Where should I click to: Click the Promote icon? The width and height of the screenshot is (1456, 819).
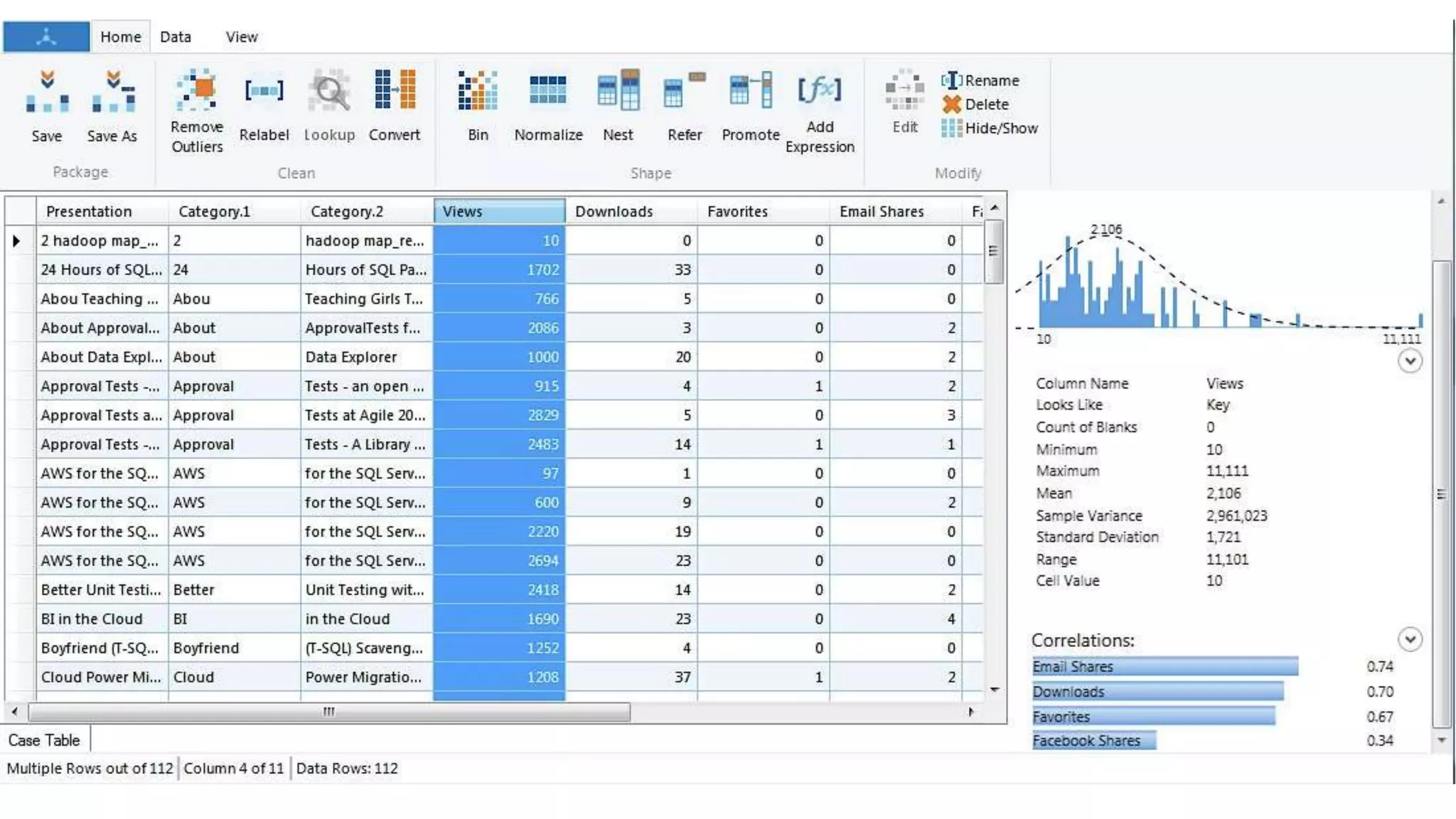click(751, 91)
